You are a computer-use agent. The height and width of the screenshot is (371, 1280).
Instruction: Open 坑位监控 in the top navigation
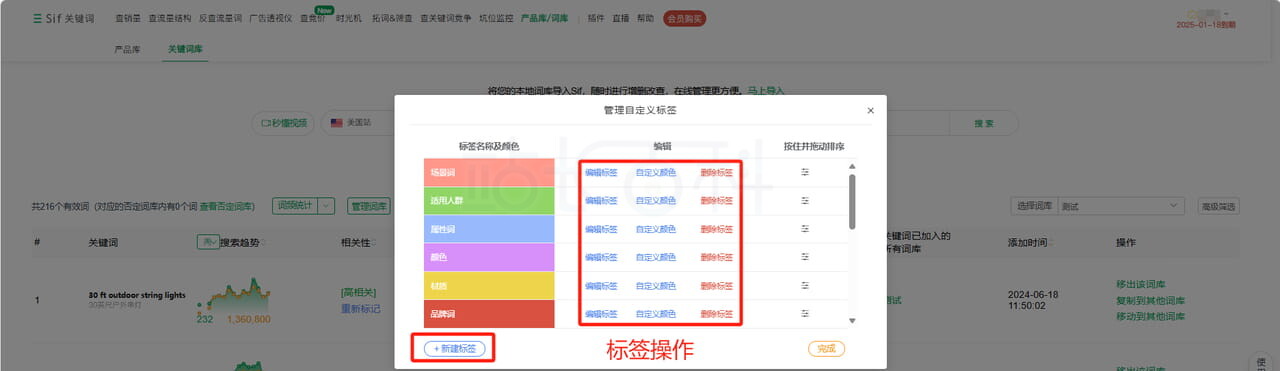point(496,18)
